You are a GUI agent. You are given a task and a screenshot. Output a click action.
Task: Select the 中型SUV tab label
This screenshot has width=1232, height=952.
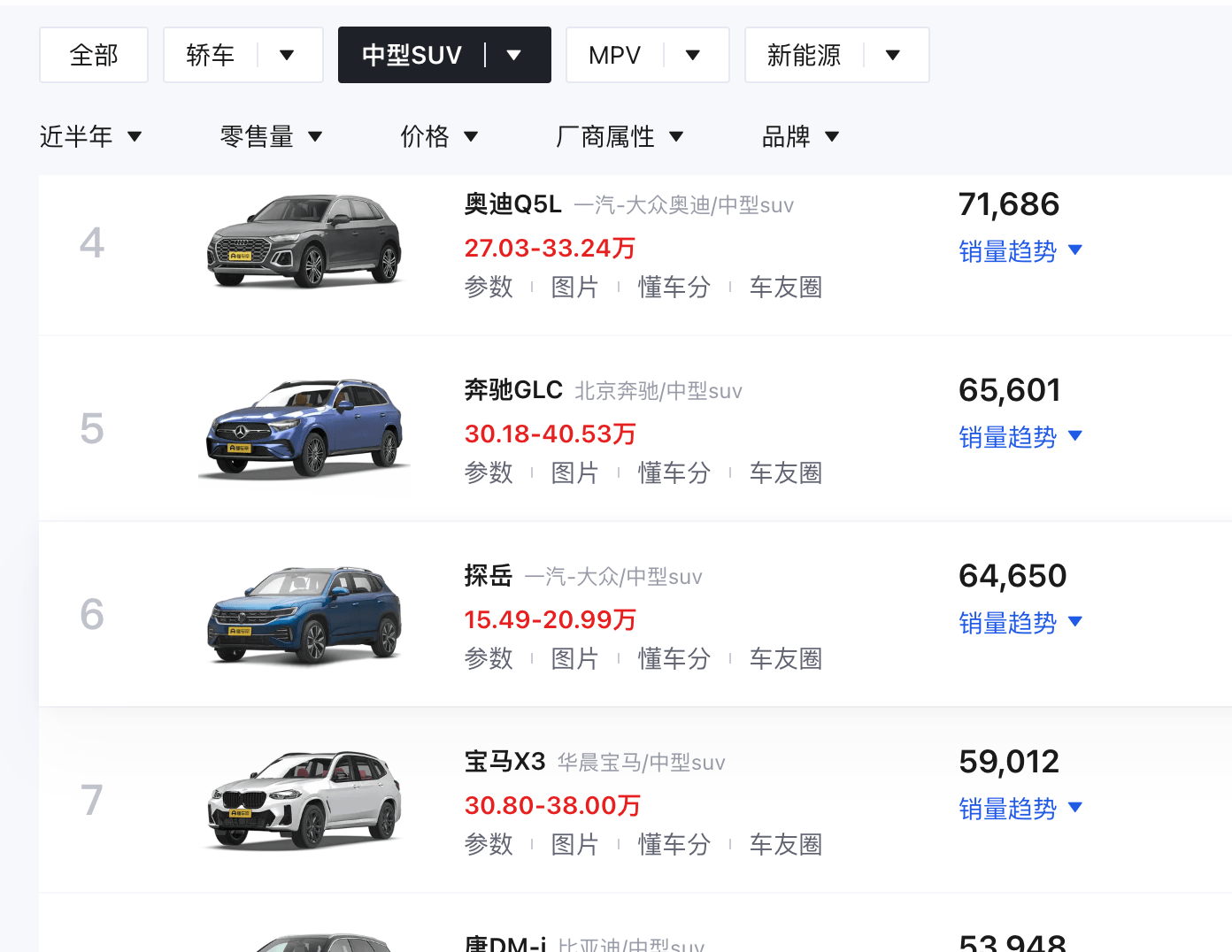(412, 55)
